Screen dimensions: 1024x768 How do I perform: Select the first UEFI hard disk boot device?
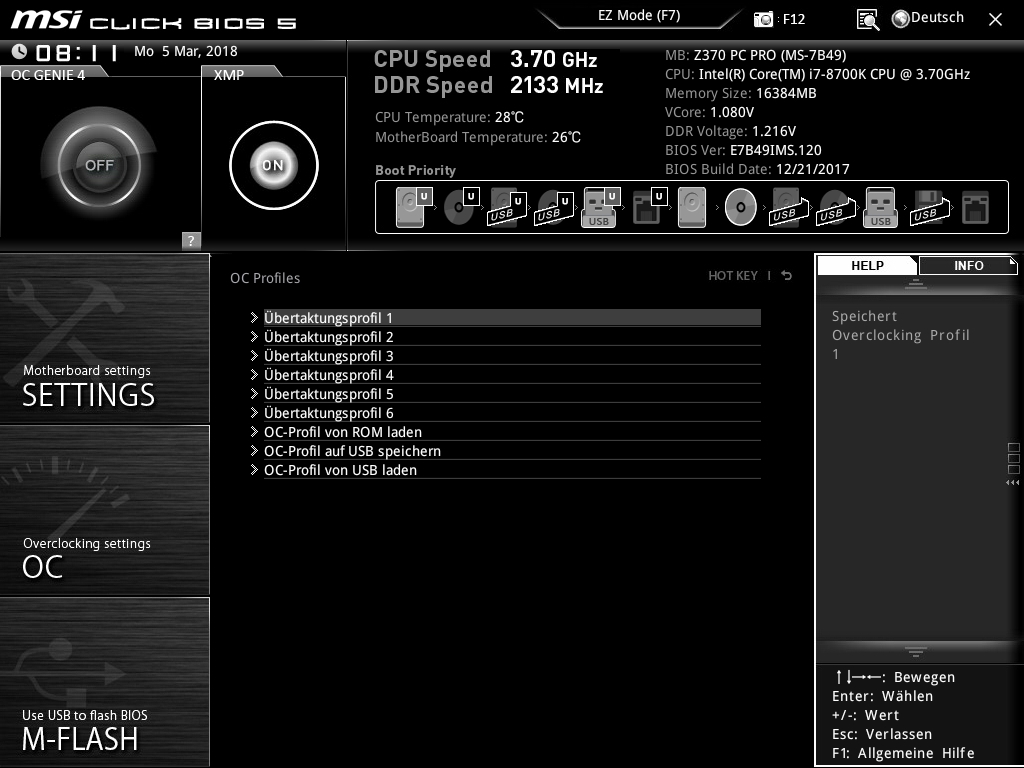(x=414, y=207)
